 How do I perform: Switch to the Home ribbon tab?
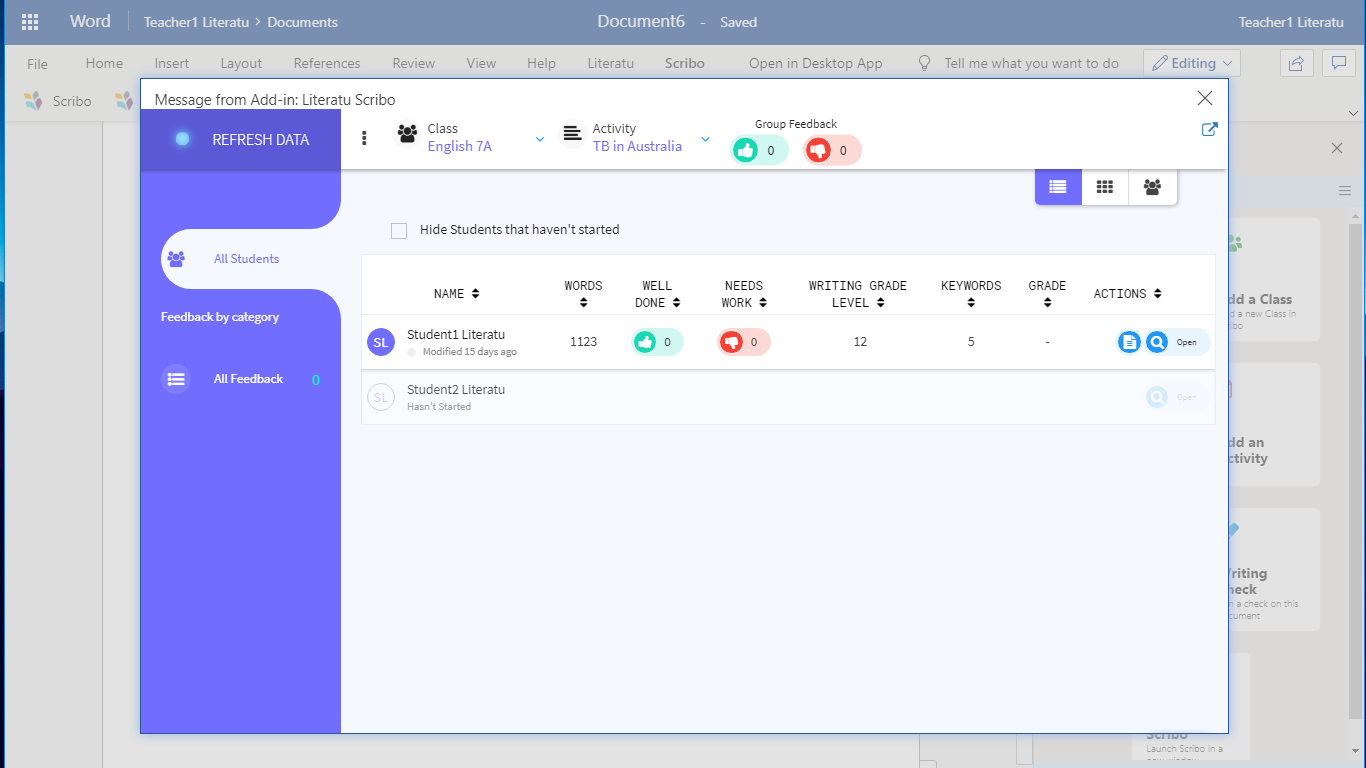(104, 63)
